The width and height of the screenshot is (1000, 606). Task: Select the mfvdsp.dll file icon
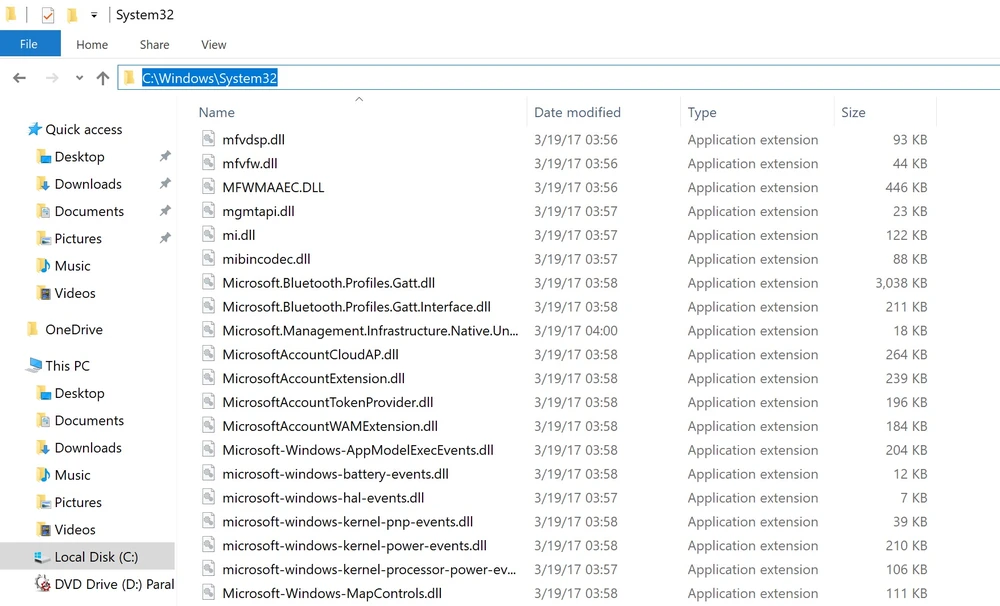point(208,140)
